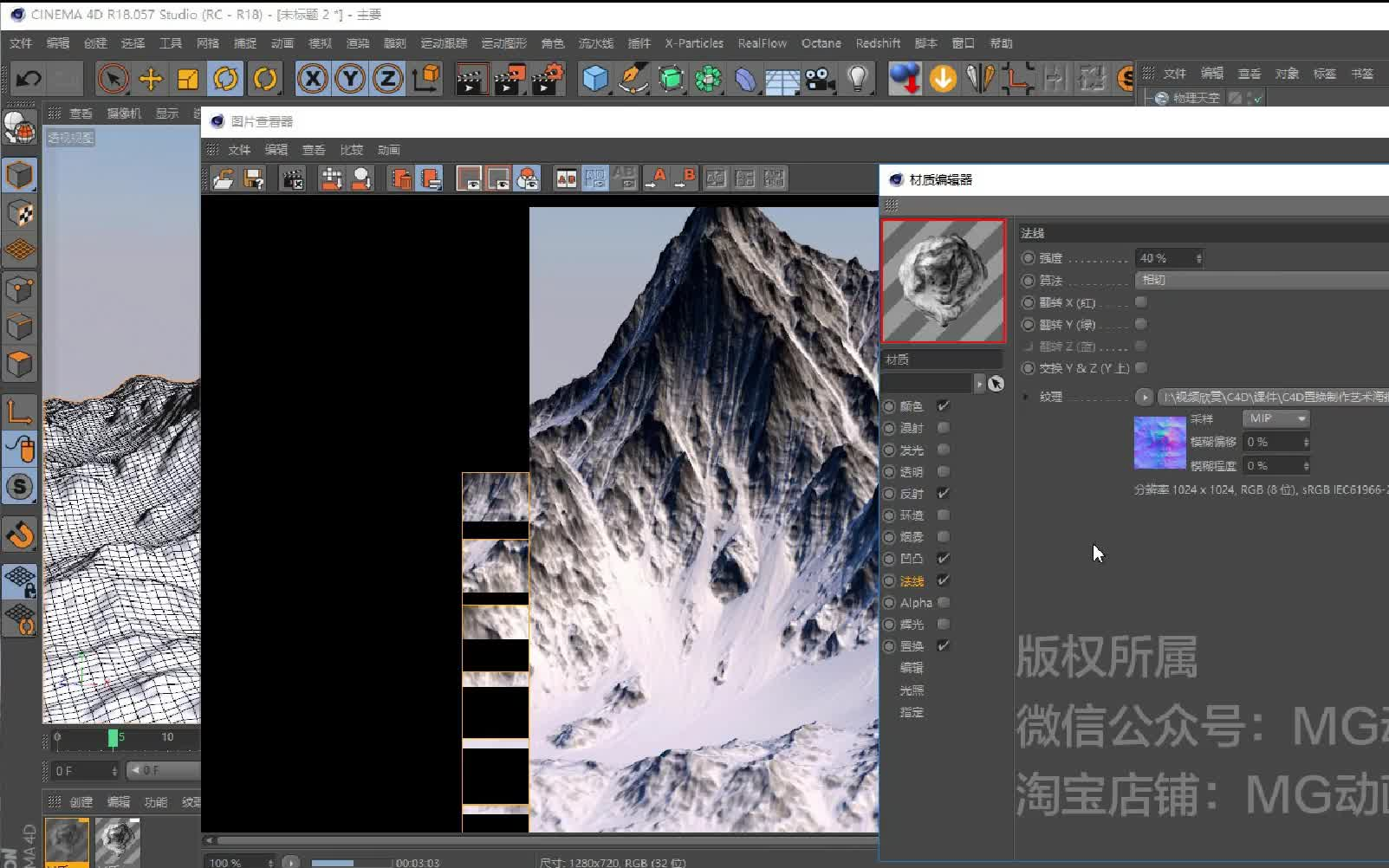Toggle the 翻转 X (红) option
Screen dimensions: 1389x868
(x=1142, y=302)
